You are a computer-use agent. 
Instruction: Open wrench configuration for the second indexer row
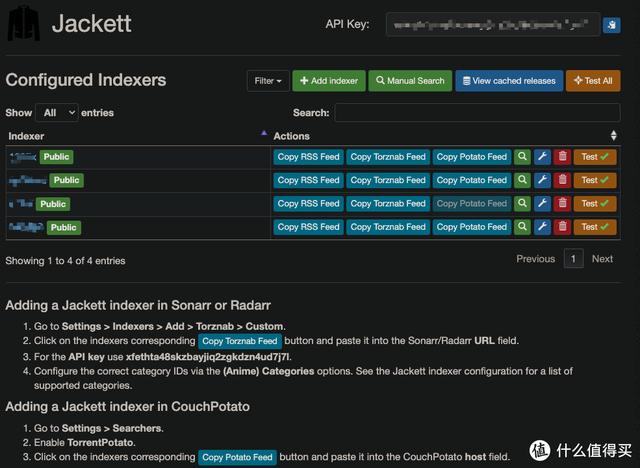pos(542,180)
